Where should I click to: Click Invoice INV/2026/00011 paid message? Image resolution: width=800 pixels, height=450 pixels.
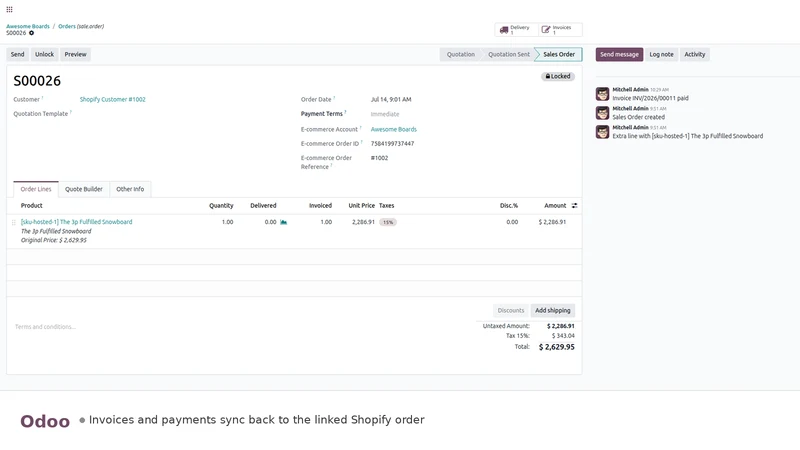click(650, 98)
